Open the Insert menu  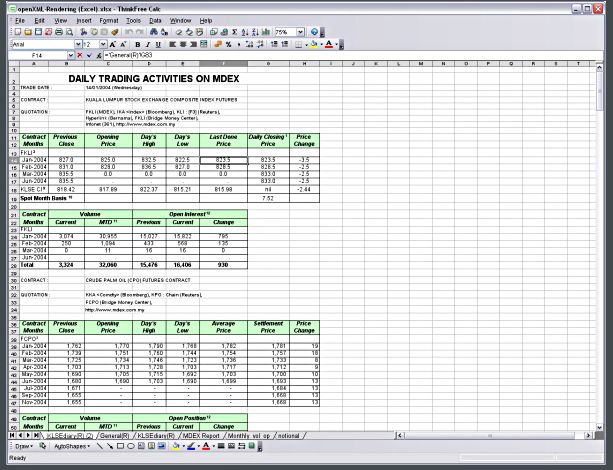click(84, 20)
